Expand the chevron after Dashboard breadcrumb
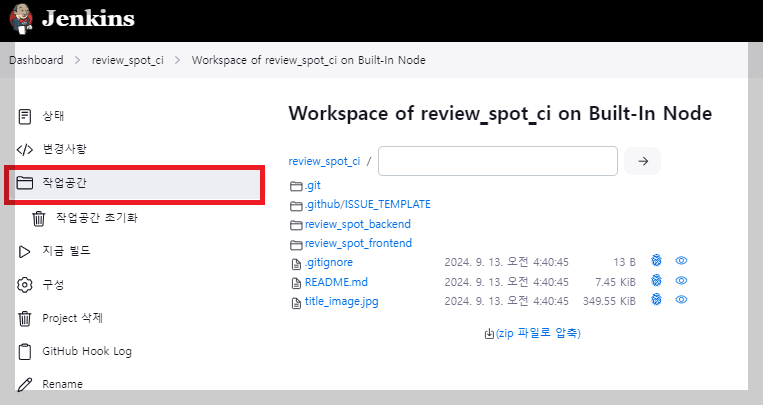Image resolution: width=763 pixels, height=405 pixels. 77,60
